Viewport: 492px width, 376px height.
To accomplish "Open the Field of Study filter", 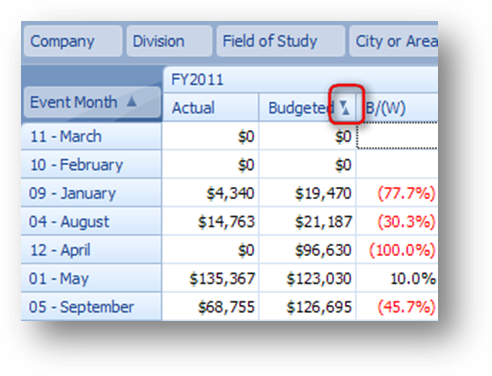I will click(x=281, y=41).
